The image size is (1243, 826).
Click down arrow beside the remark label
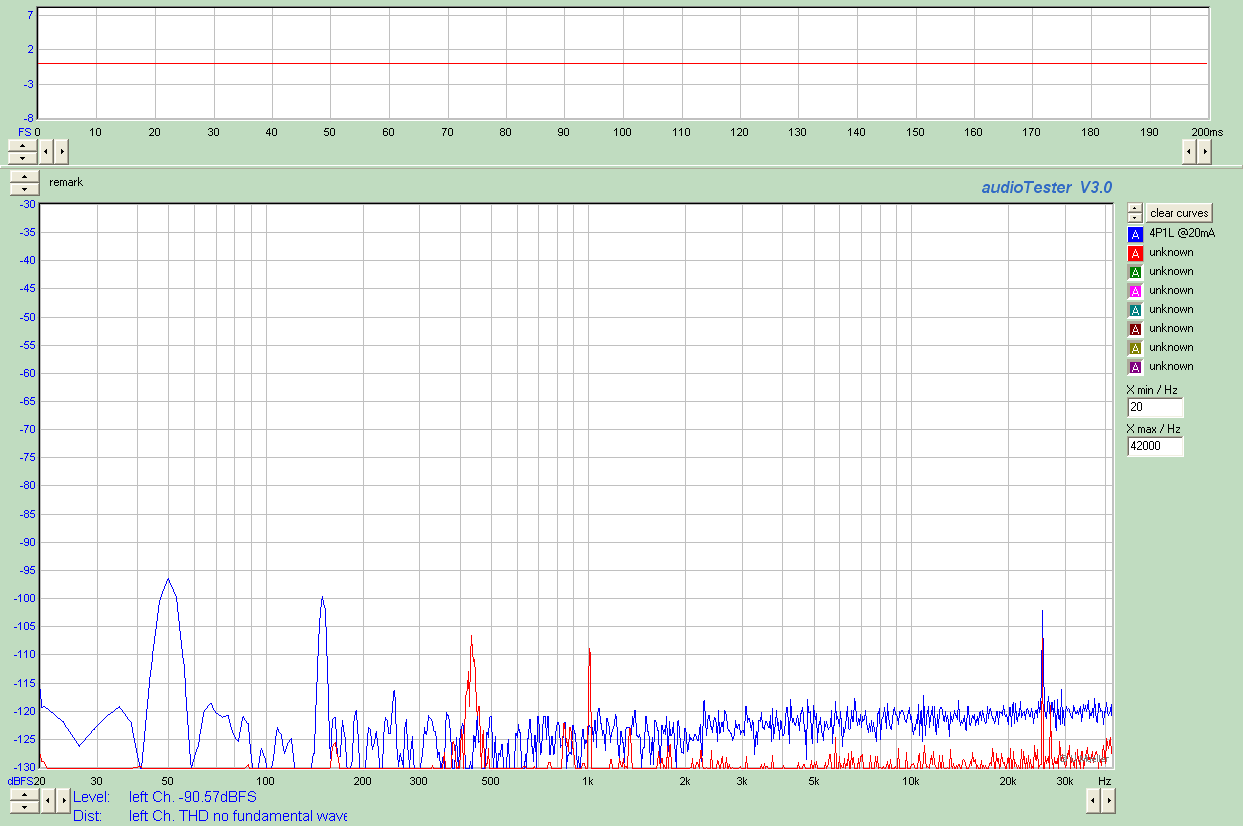(x=24, y=189)
